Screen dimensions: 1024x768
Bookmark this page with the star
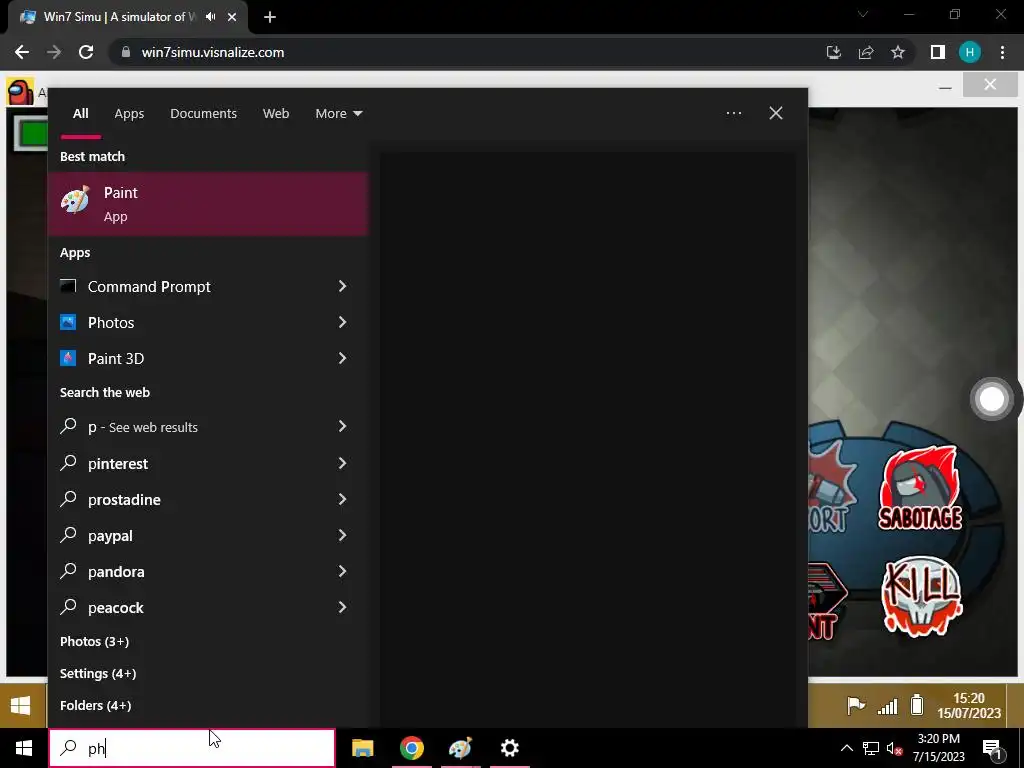(898, 52)
